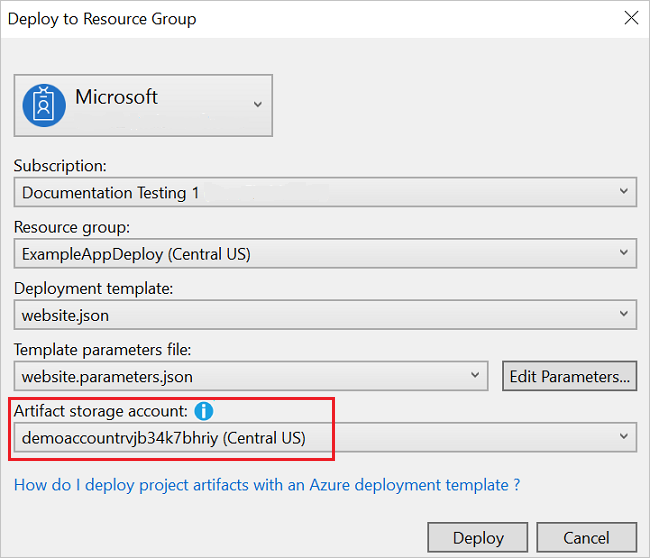Click the Microsoft account badge icon
Image resolution: width=650 pixels, height=558 pixels.
pyautogui.click(x=44, y=106)
